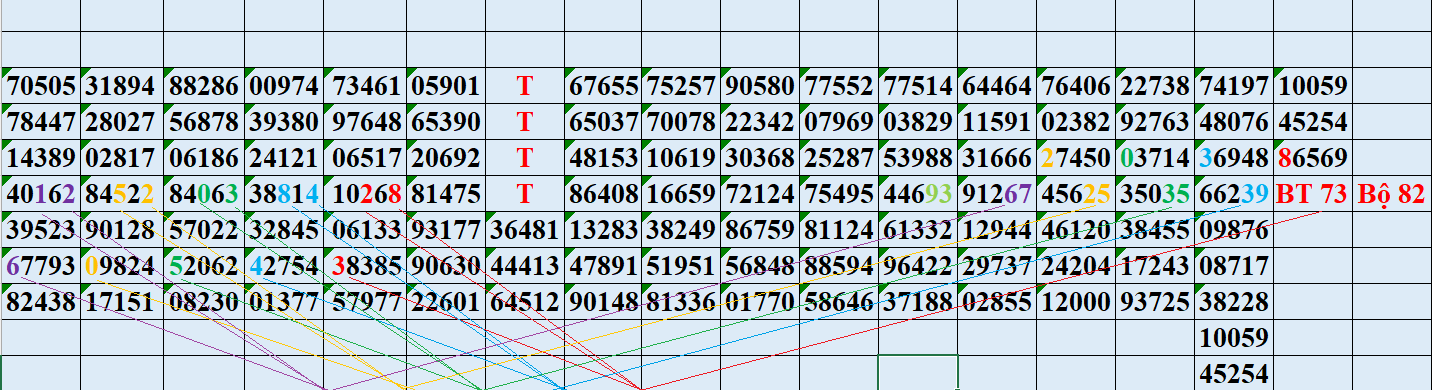Select the cell containing 78447

point(41,122)
